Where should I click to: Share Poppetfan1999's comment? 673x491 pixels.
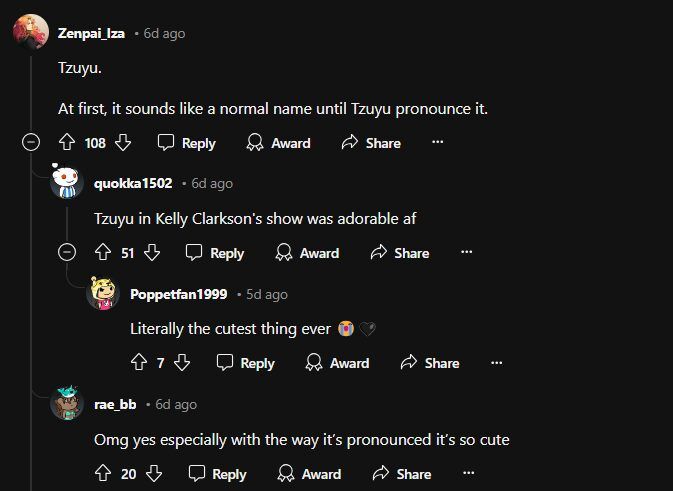pyautogui.click(x=429, y=363)
